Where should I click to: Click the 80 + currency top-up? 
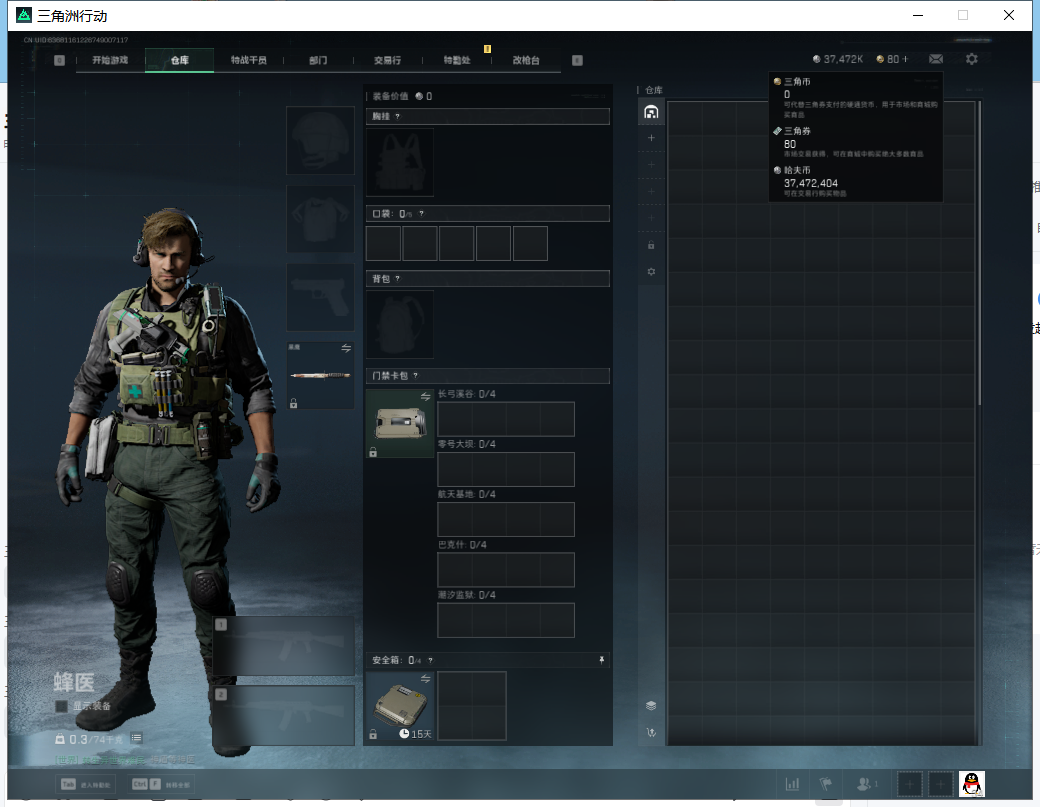(892, 59)
